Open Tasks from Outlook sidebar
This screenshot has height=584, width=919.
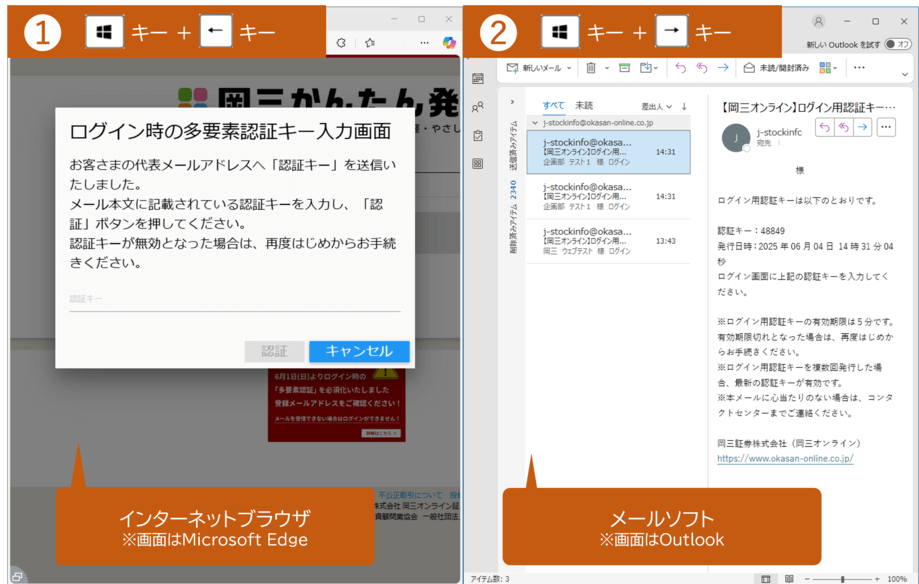[x=478, y=135]
